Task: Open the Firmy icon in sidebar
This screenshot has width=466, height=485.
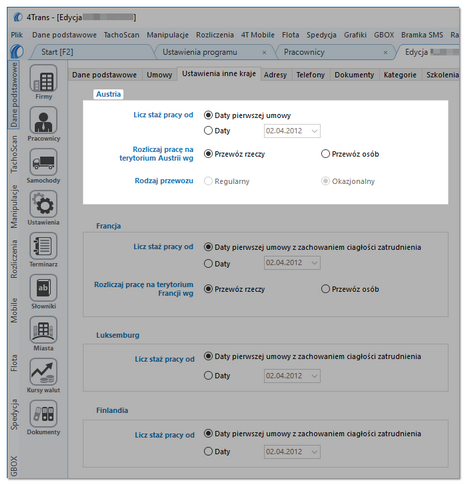Action: (x=43, y=78)
